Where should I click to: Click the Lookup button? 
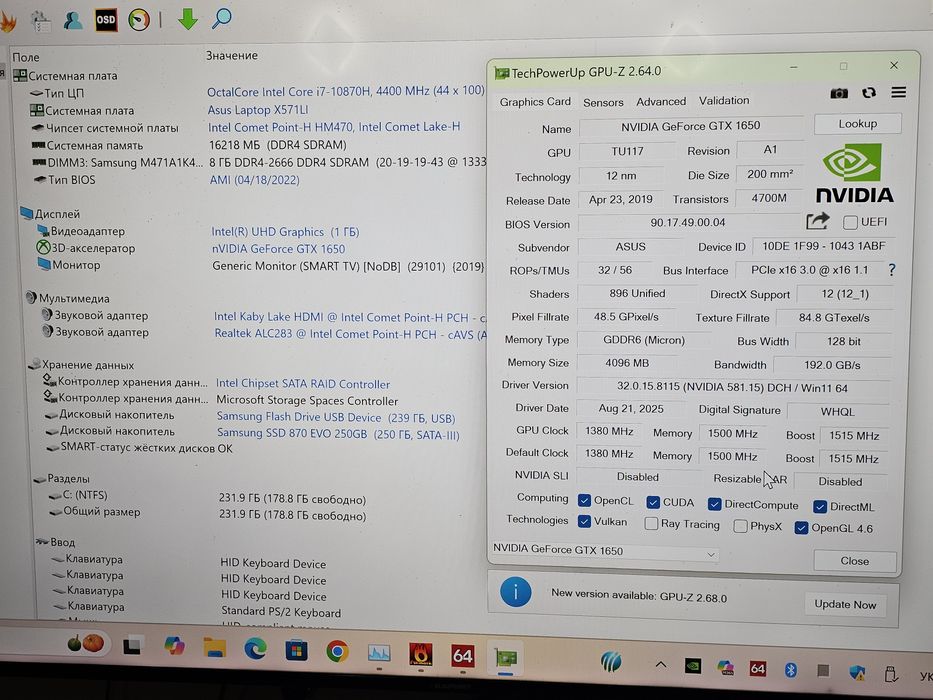tap(857, 124)
